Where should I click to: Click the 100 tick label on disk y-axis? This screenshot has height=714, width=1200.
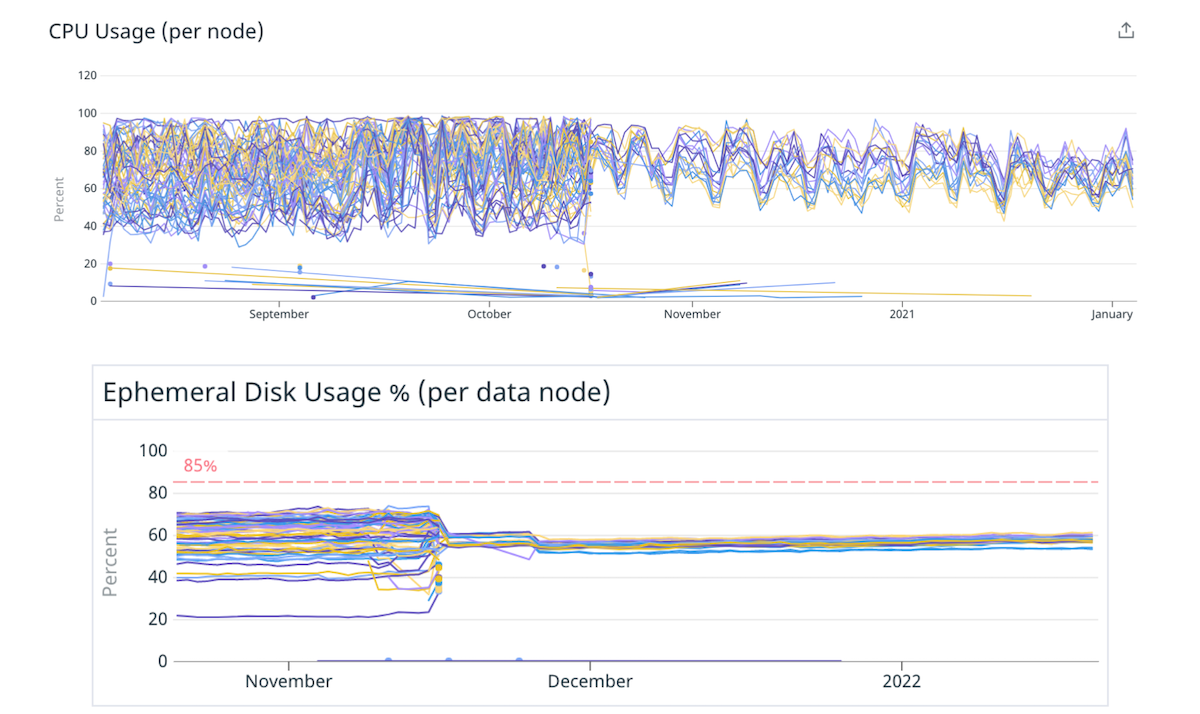[153, 451]
